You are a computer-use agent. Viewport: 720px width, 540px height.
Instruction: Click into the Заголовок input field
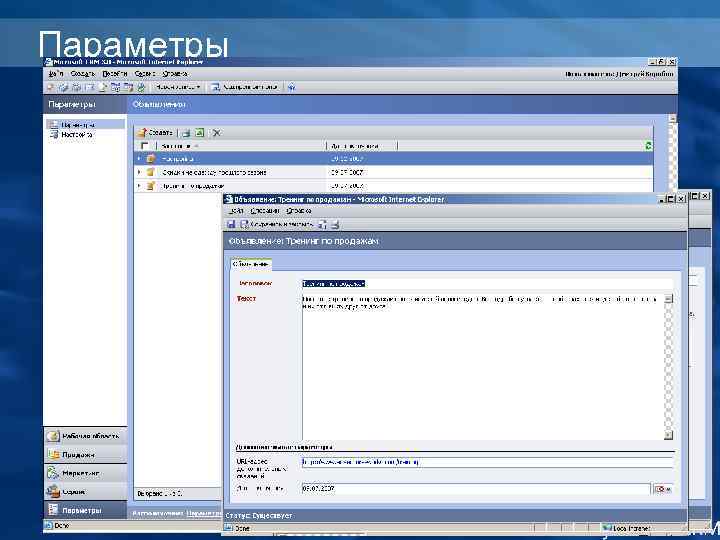(487, 284)
